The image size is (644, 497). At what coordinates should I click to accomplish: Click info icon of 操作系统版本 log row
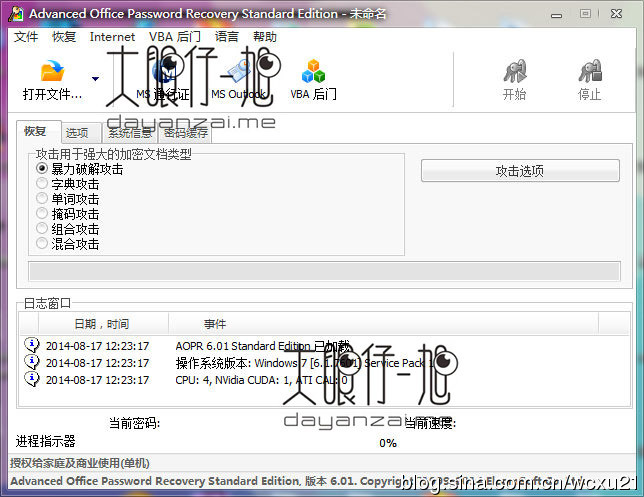pyautogui.click(x=32, y=362)
